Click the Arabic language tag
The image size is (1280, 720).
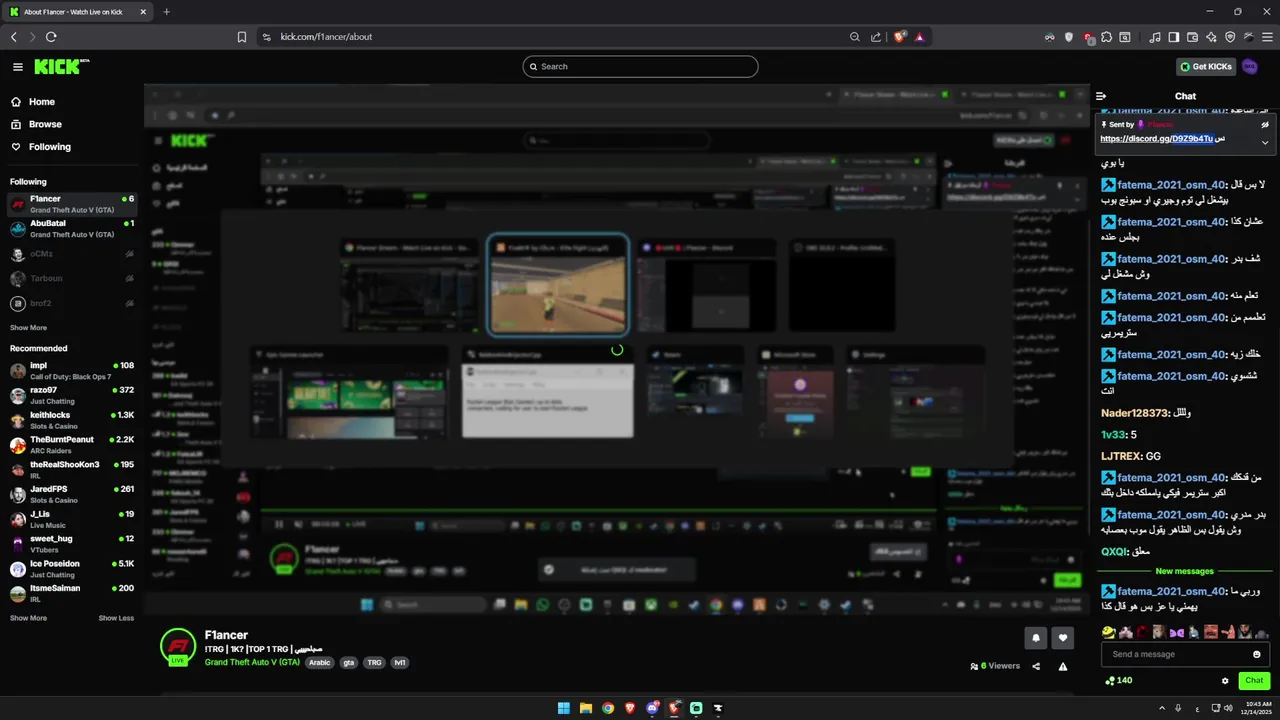click(319, 663)
